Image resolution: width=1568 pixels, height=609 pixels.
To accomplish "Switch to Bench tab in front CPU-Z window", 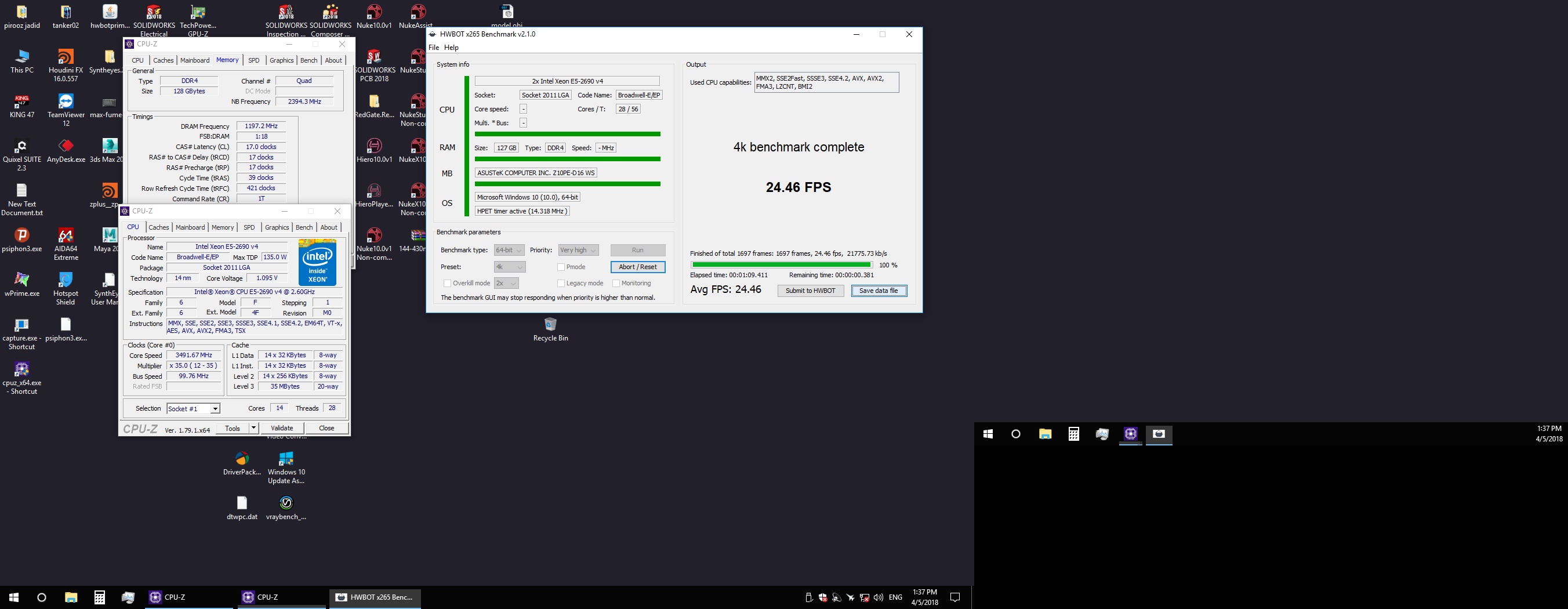I will [304, 227].
